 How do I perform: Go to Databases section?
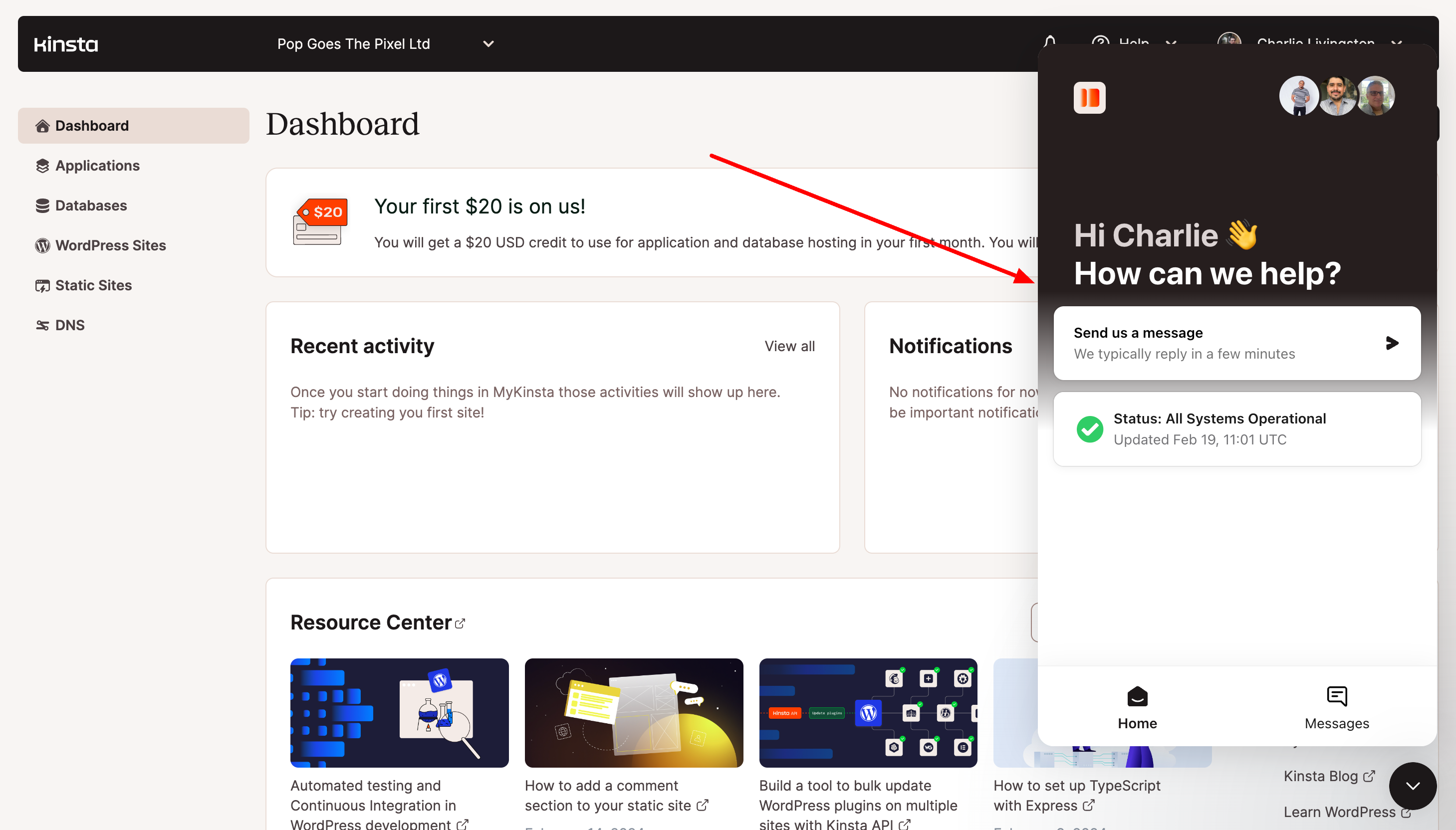[x=91, y=205]
